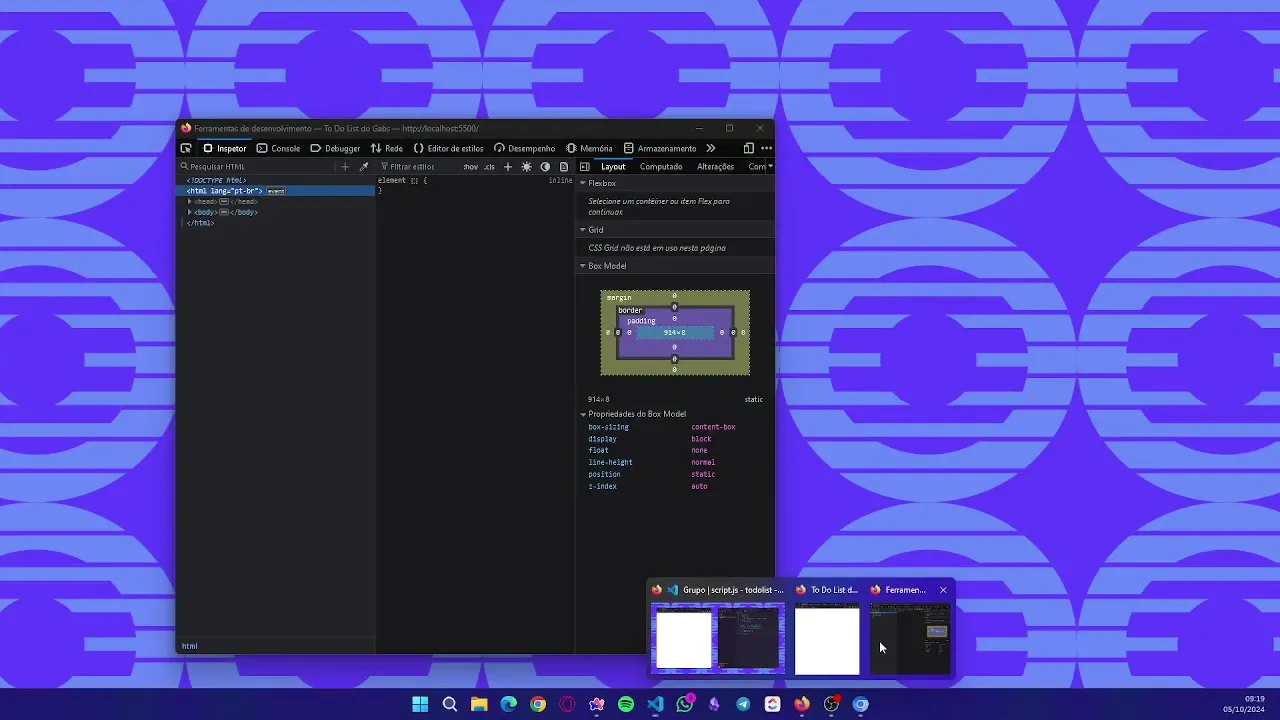
Task: Click the content-box value
Action: [713, 427]
